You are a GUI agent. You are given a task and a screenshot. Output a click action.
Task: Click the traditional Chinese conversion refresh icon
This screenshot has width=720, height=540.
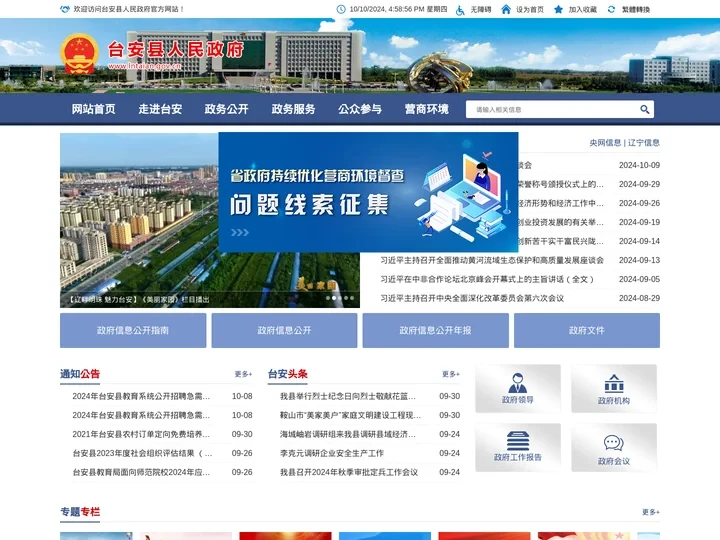coord(611,9)
